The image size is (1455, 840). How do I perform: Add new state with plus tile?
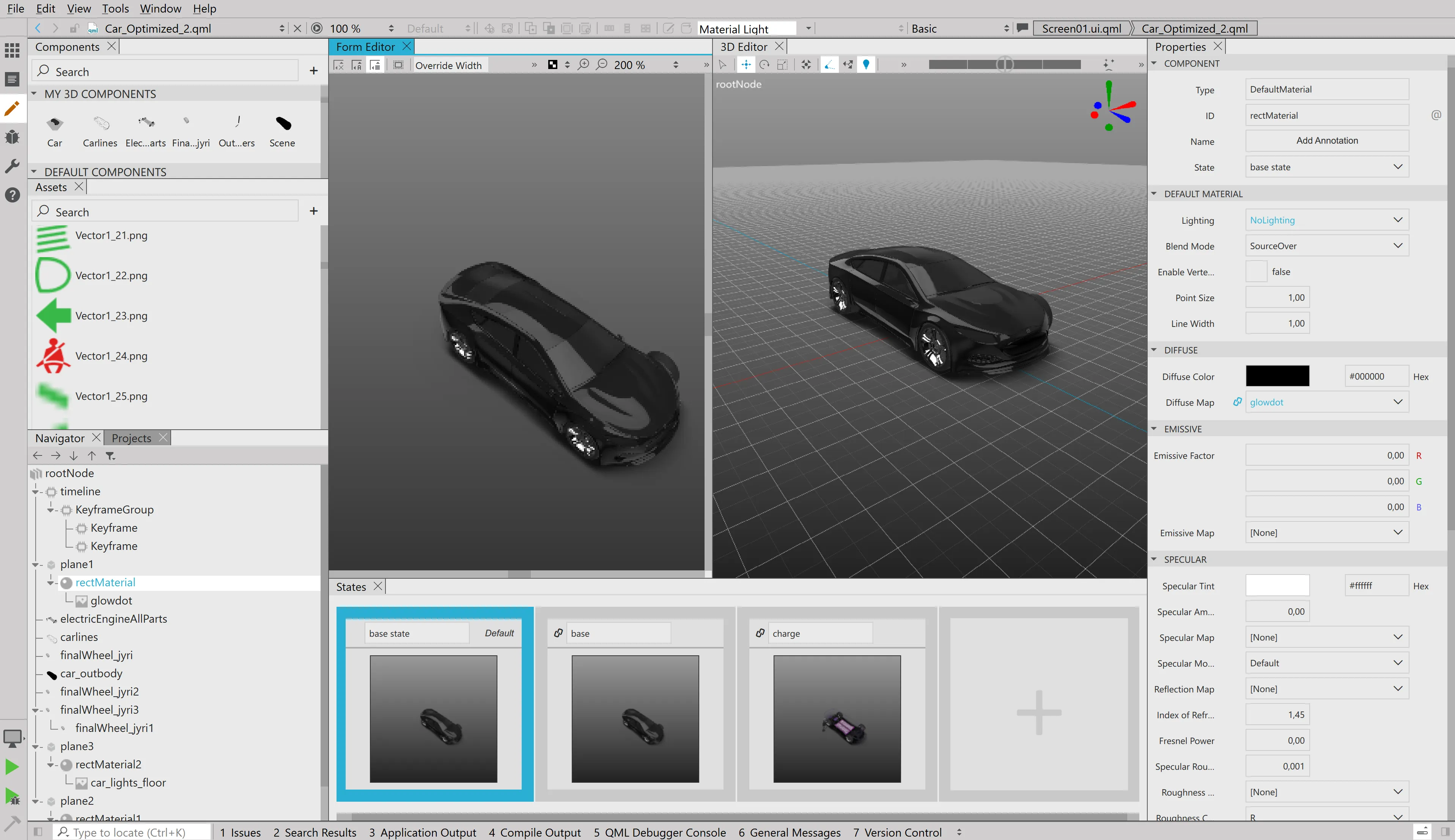pos(1039,713)
